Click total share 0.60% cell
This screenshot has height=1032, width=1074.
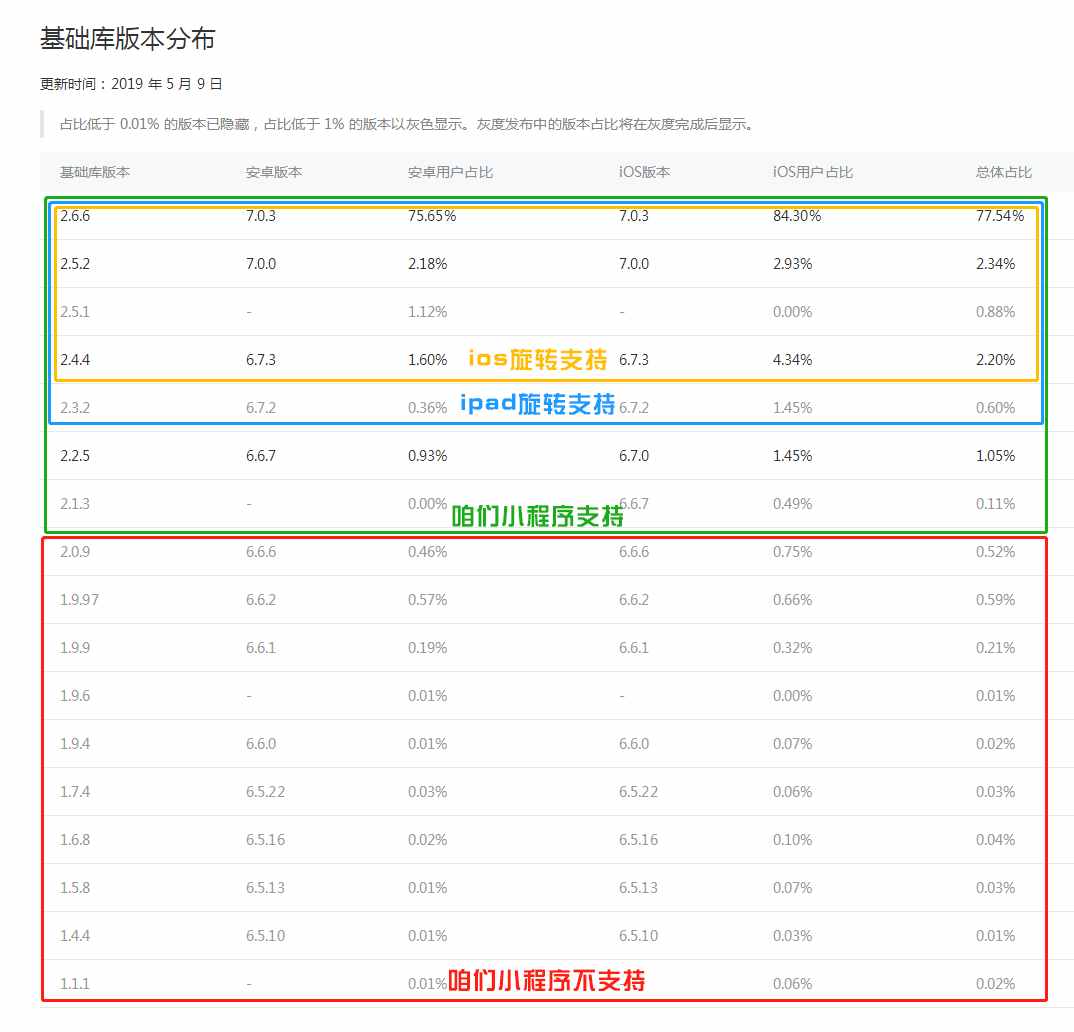tap(995, 407)
